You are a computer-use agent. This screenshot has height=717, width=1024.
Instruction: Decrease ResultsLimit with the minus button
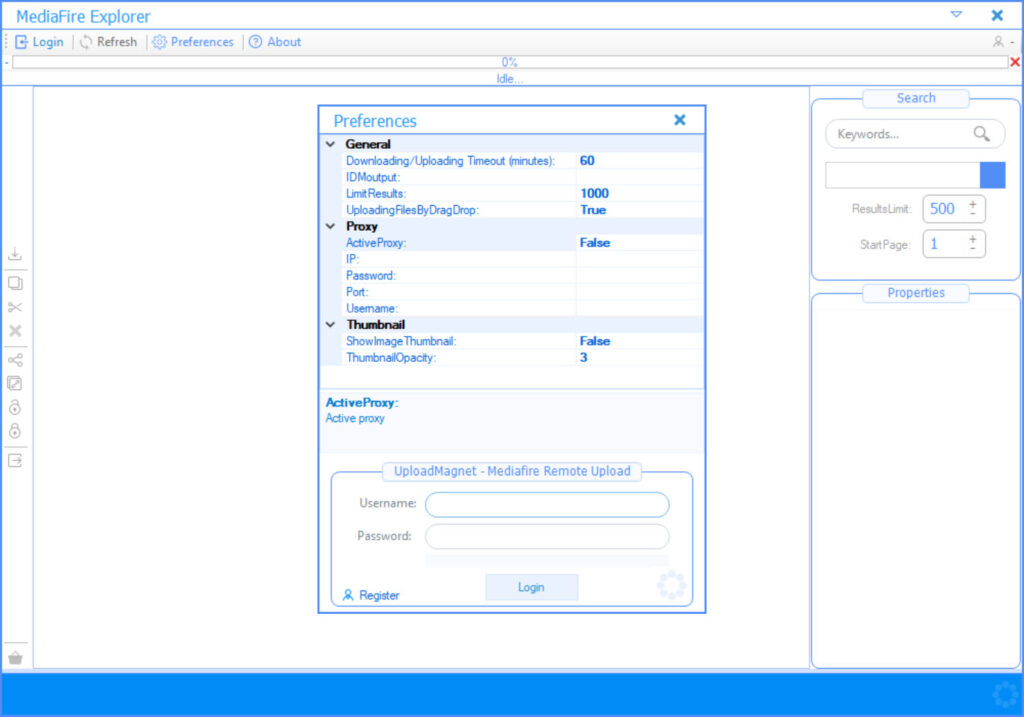point(973,213)
